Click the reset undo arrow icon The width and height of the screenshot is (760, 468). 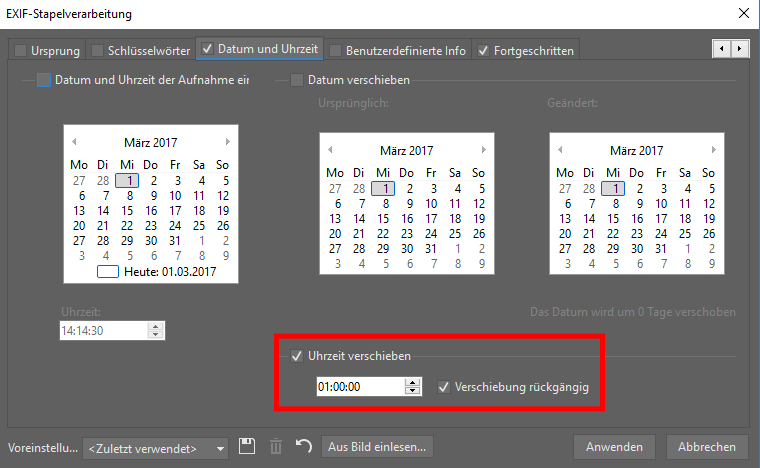pyautogui.click(x=304, y=447)
